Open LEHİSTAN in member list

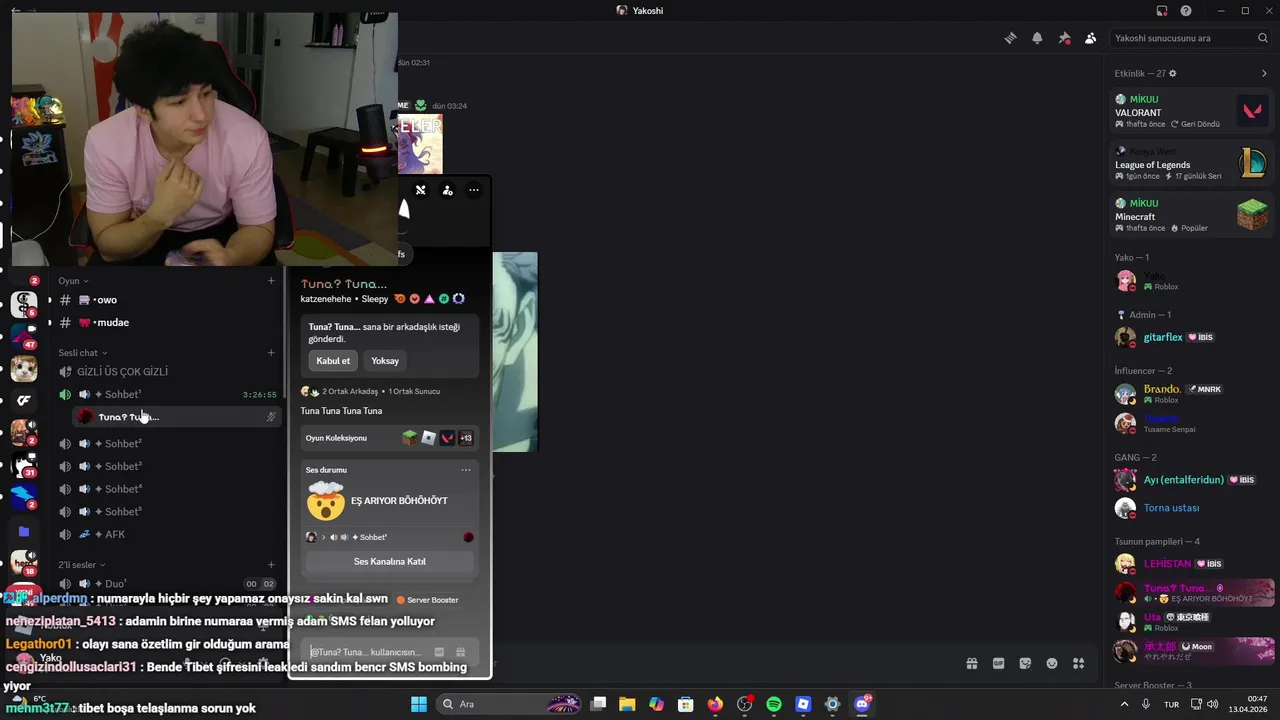click(x=1192, y=564)
